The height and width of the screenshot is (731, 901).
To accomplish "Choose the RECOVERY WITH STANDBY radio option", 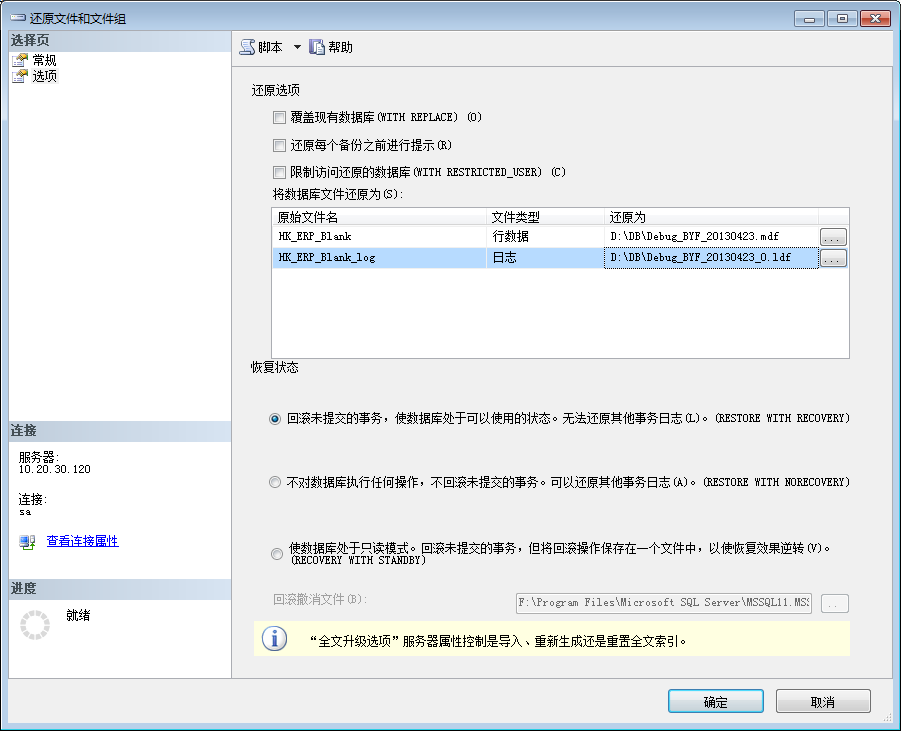I will tap(275, 555).
